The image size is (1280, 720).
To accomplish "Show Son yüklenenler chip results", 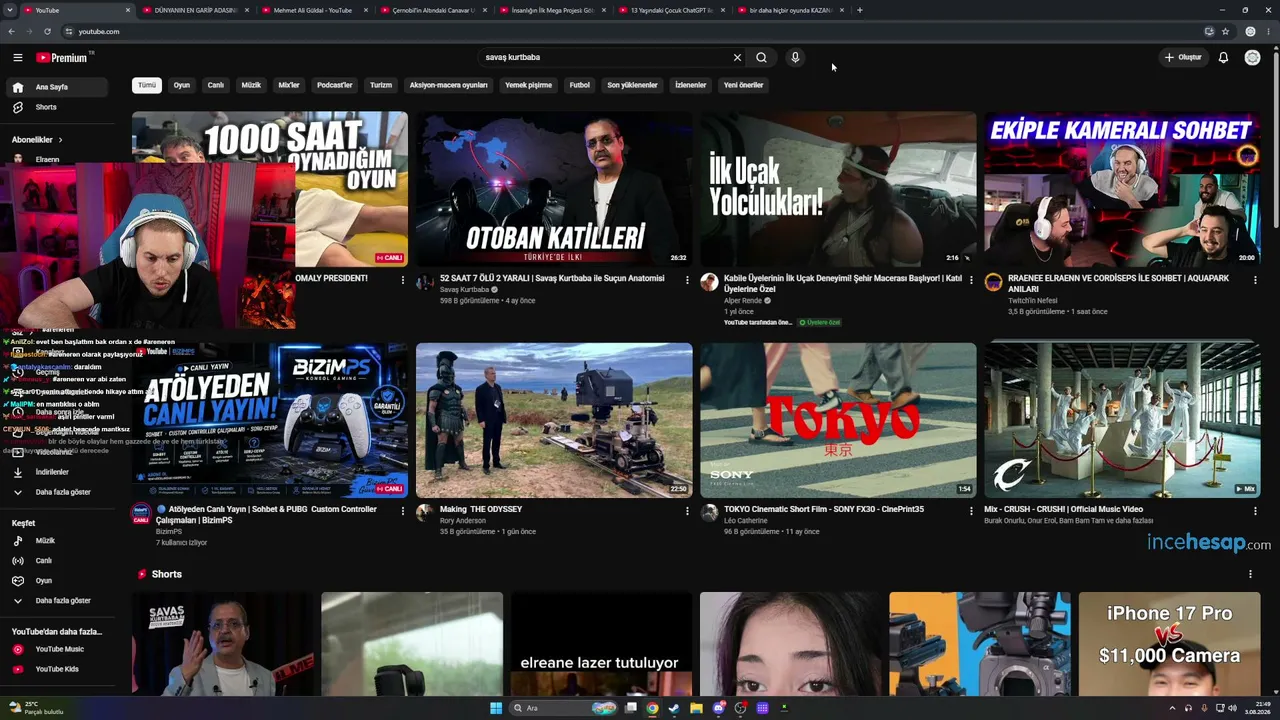I will [632, 85].
